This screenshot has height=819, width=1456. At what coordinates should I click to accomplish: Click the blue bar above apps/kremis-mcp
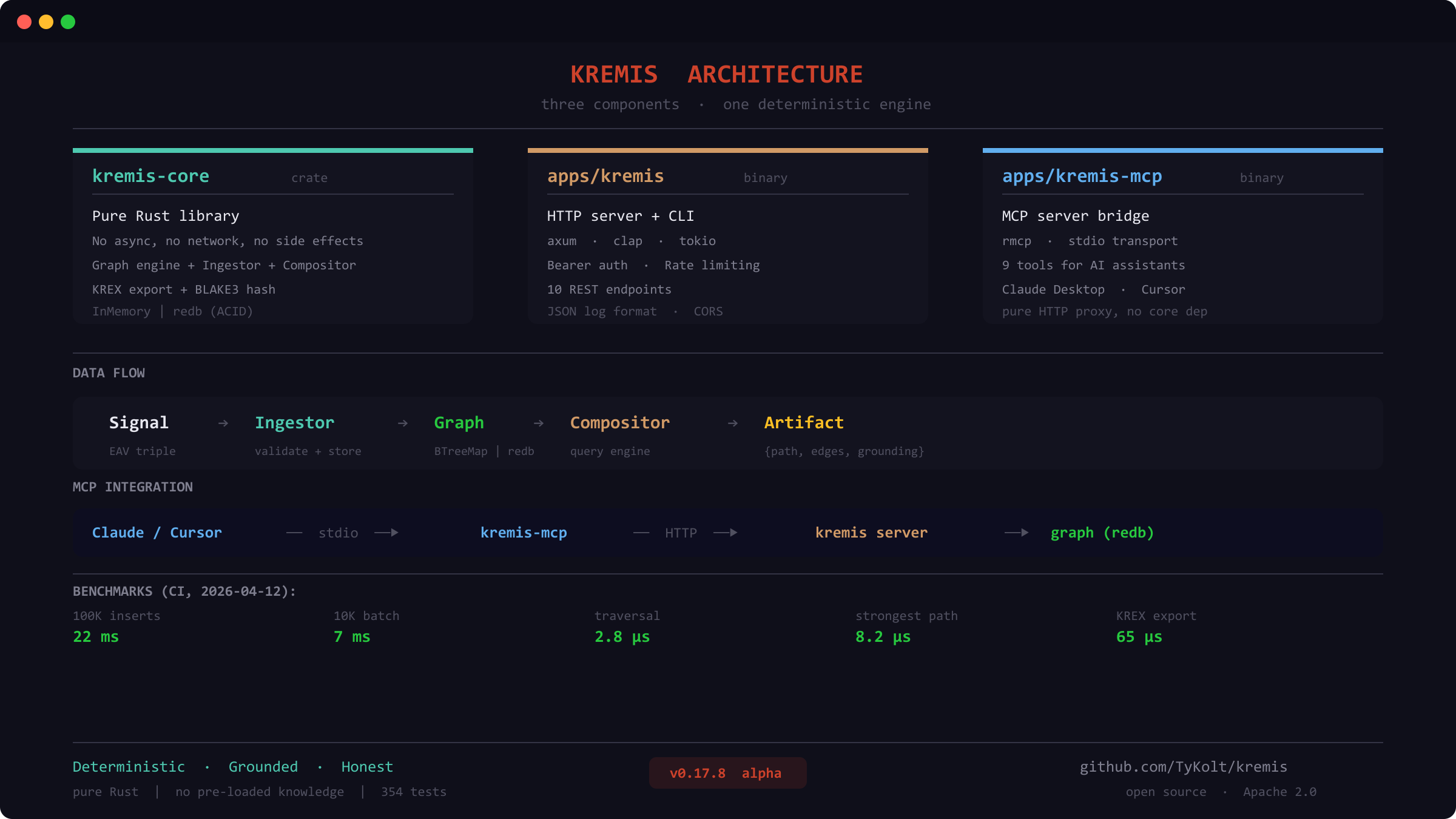coord(1182,150)
